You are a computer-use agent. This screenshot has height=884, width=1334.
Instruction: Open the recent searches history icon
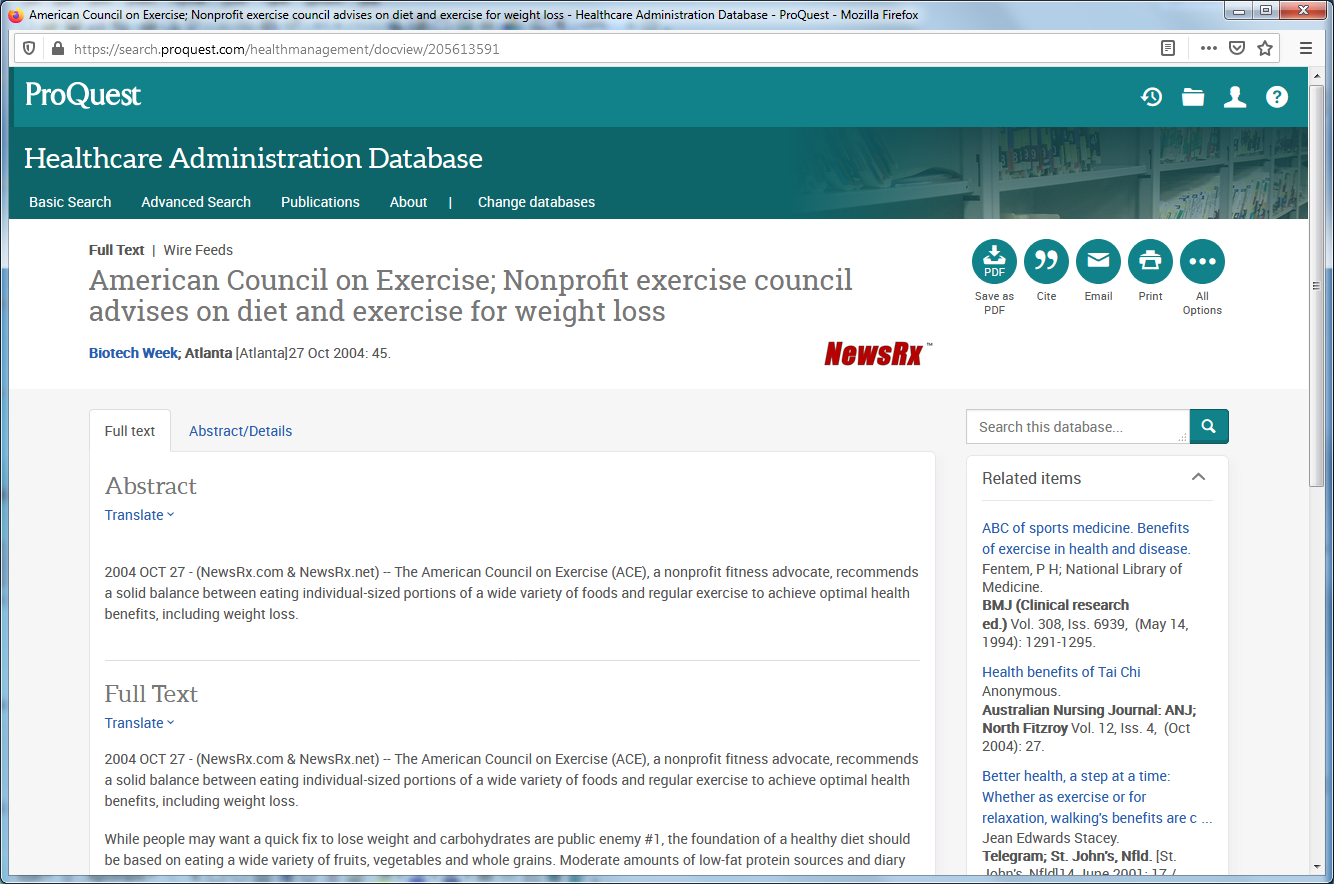click(1151, 97)
